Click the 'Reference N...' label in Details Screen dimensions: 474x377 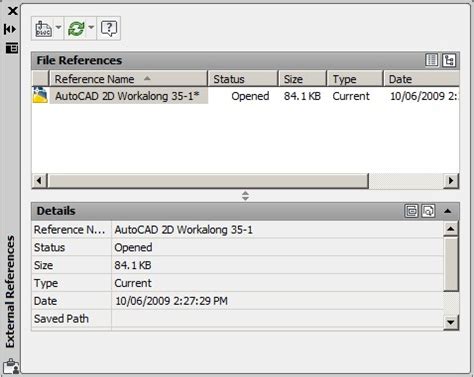click(69, 230)
